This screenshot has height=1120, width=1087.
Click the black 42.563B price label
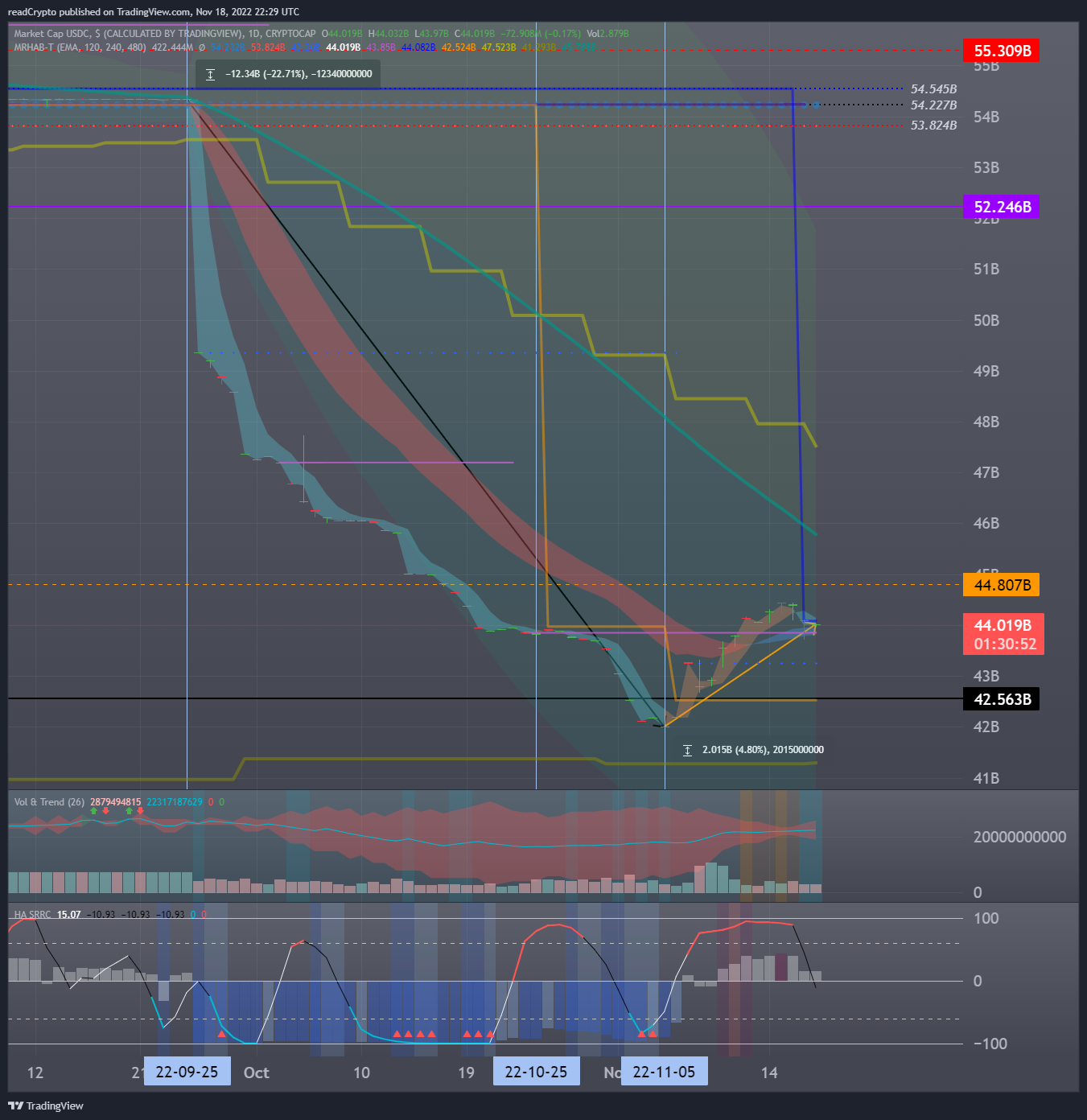coord(1002,699)
